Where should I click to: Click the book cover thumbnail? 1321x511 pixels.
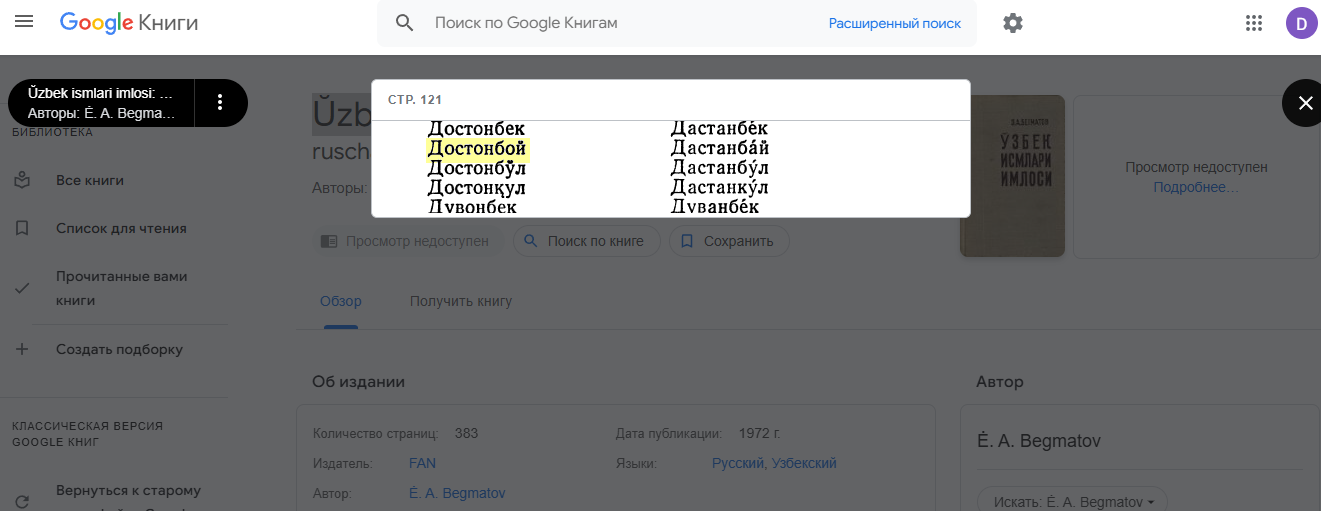(1012, 176)
